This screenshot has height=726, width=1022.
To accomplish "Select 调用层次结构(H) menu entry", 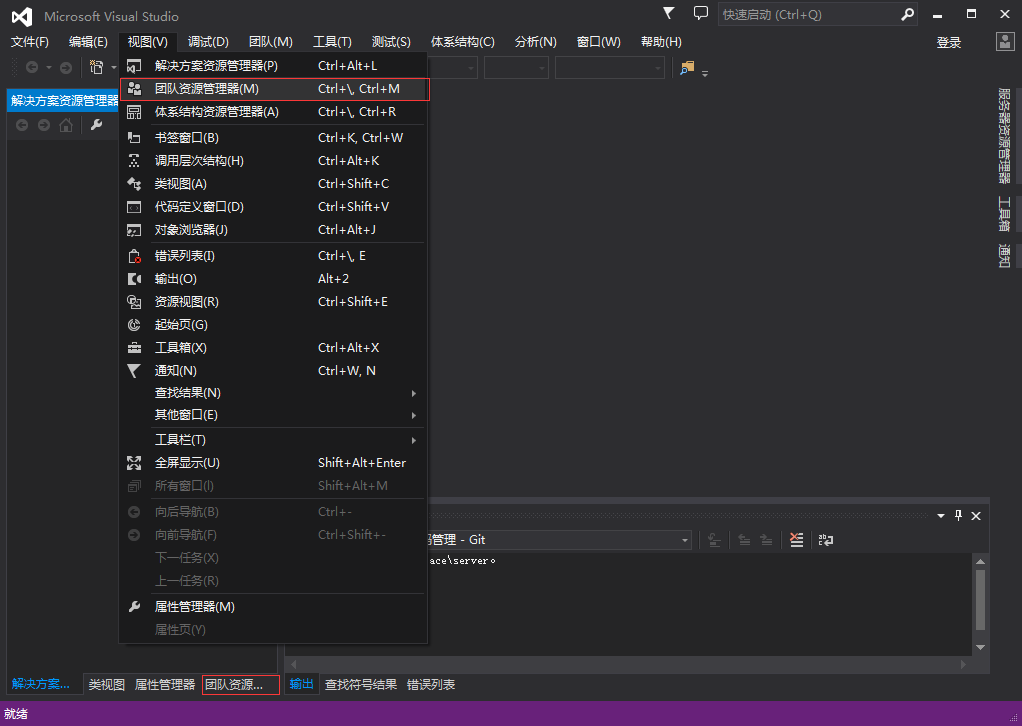I will point(274,160).
